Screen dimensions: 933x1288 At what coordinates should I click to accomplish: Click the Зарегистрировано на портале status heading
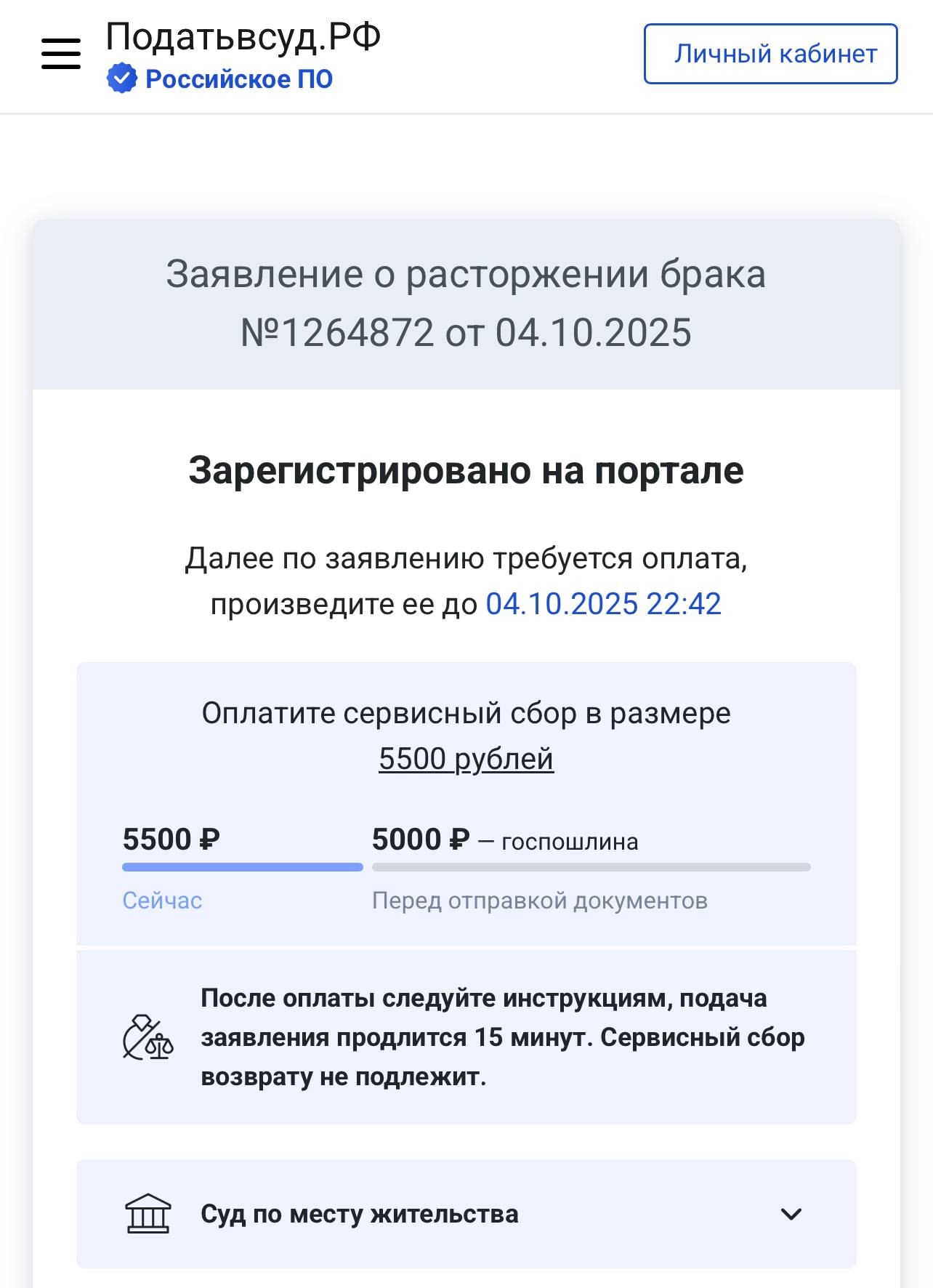[x=466, y=470]
